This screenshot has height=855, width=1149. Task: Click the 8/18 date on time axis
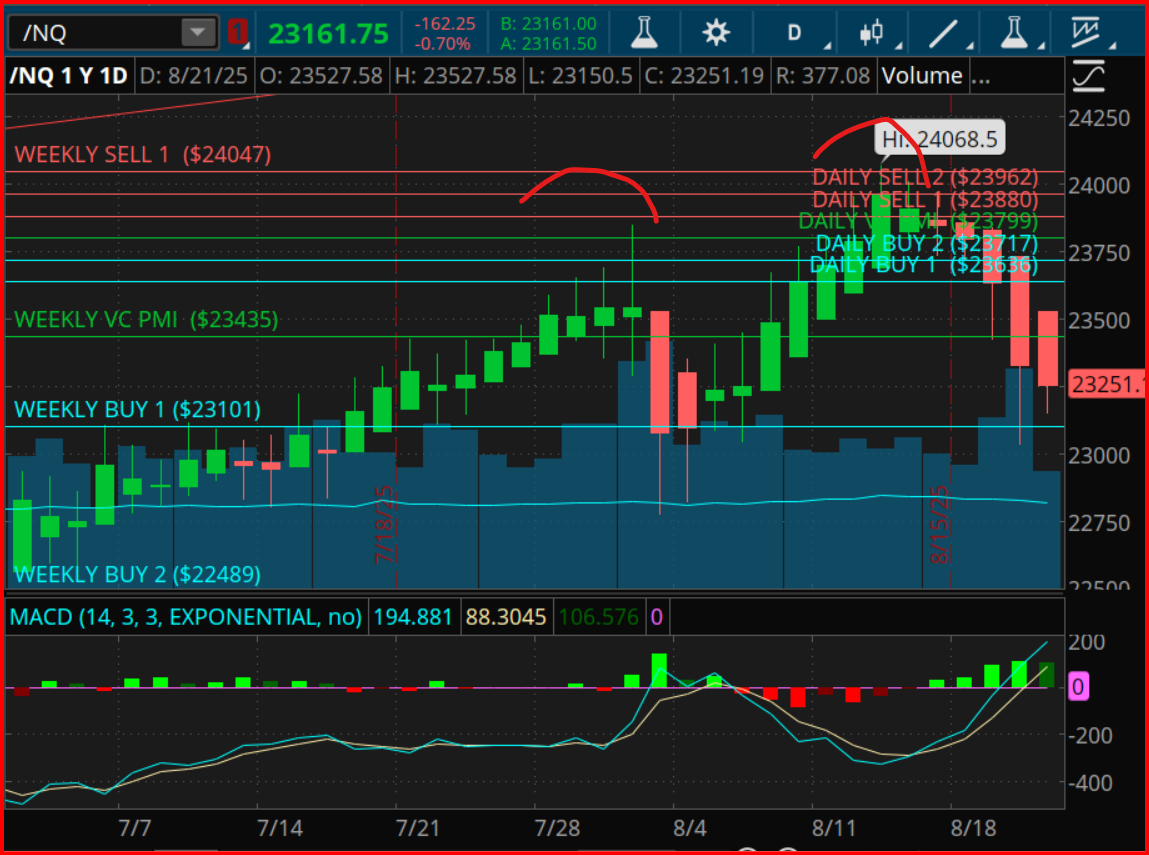coord(973,829)
